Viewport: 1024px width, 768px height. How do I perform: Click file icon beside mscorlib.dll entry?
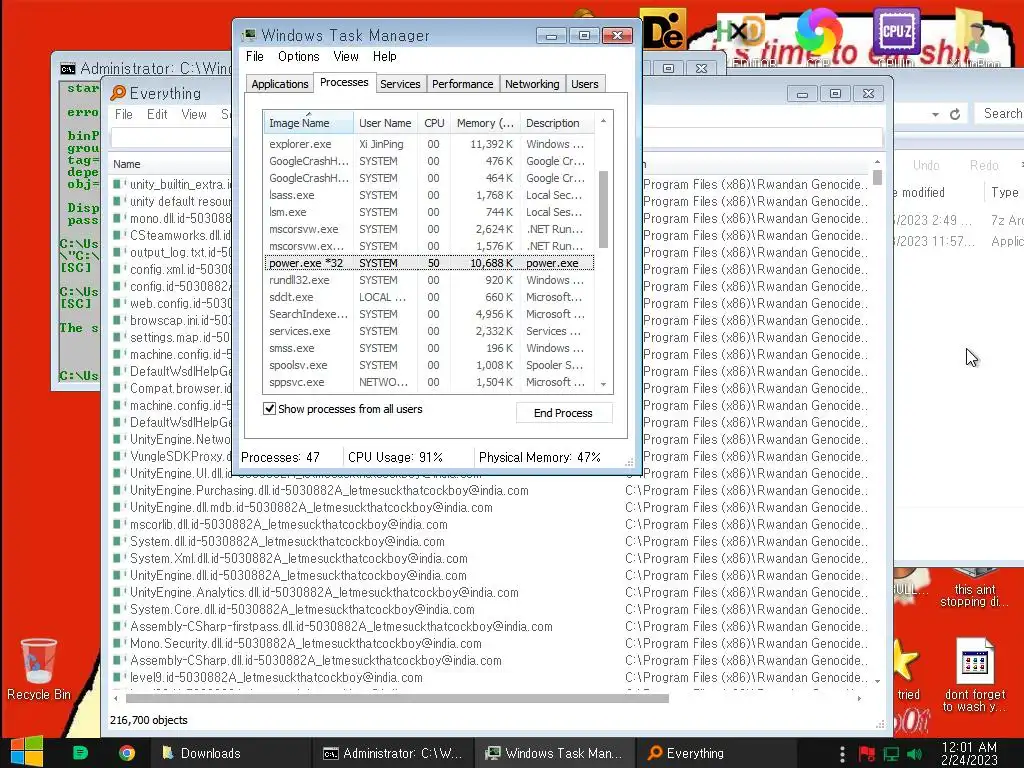tap(118, 524)
